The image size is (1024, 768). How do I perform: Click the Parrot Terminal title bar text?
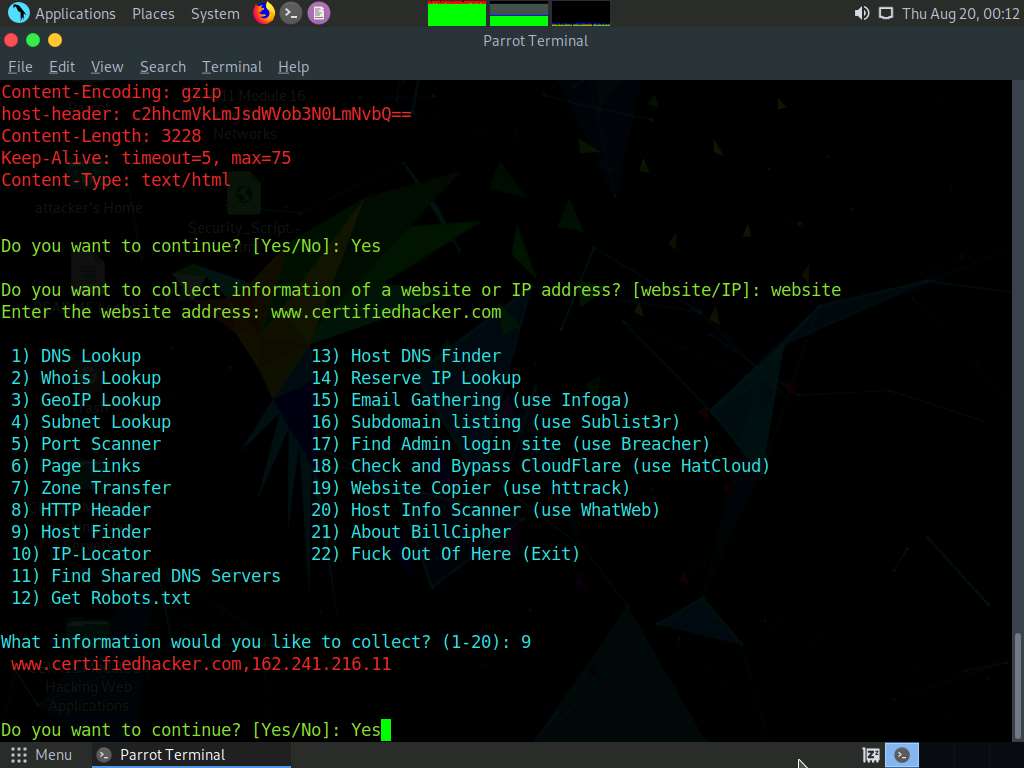(x=536, y=41)
